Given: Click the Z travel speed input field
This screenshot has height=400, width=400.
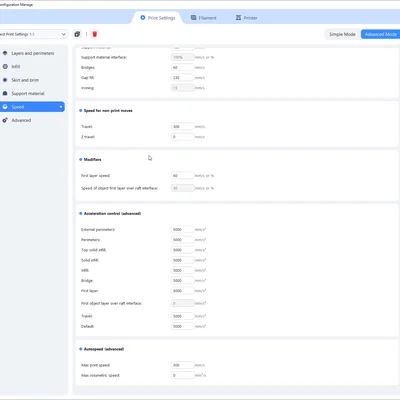Looking at the screenshot, I should pyautogui.click(x=182, y=137).
